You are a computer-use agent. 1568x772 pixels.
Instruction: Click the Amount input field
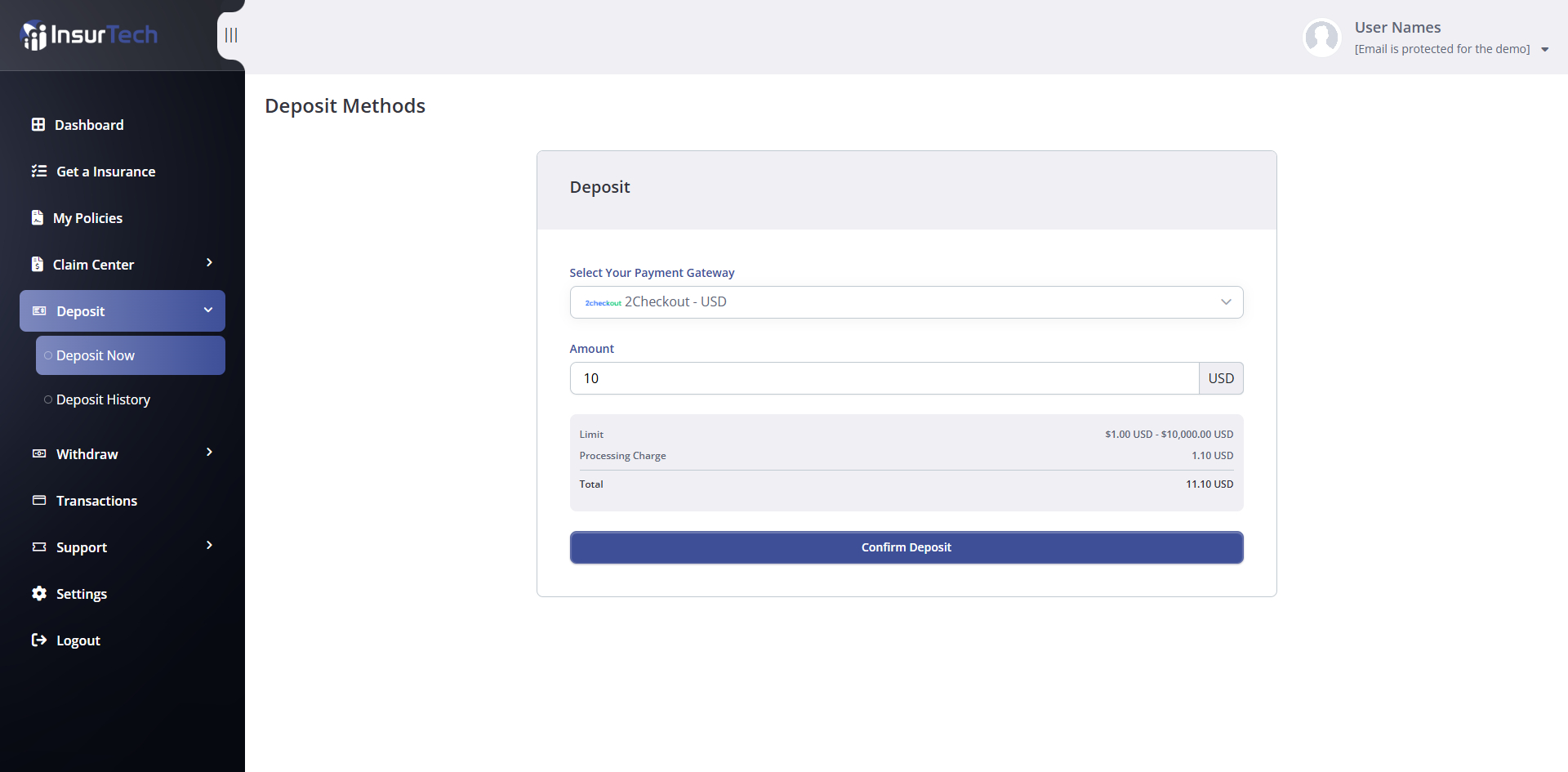tap(884, 378)
